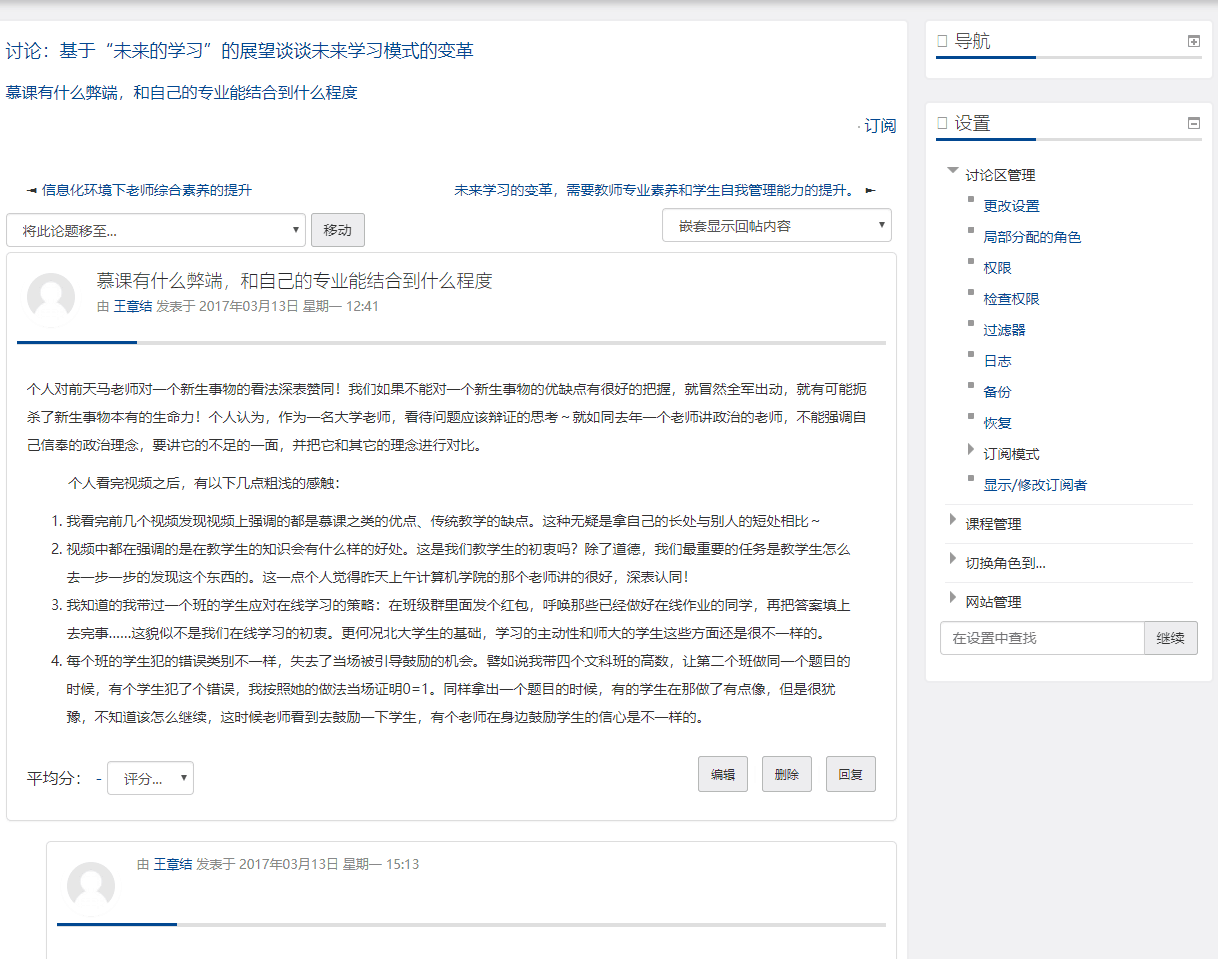Click the 网站管理 label

point(993,602)
